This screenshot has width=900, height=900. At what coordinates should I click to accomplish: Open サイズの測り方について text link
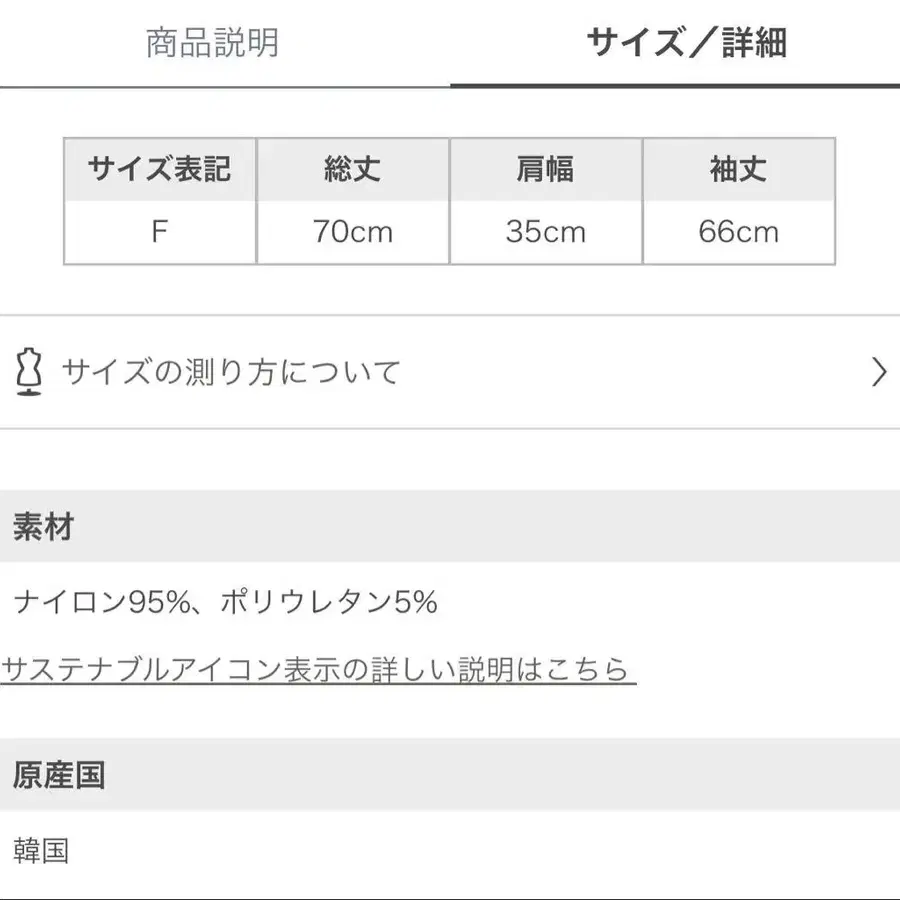pos(231,373)
